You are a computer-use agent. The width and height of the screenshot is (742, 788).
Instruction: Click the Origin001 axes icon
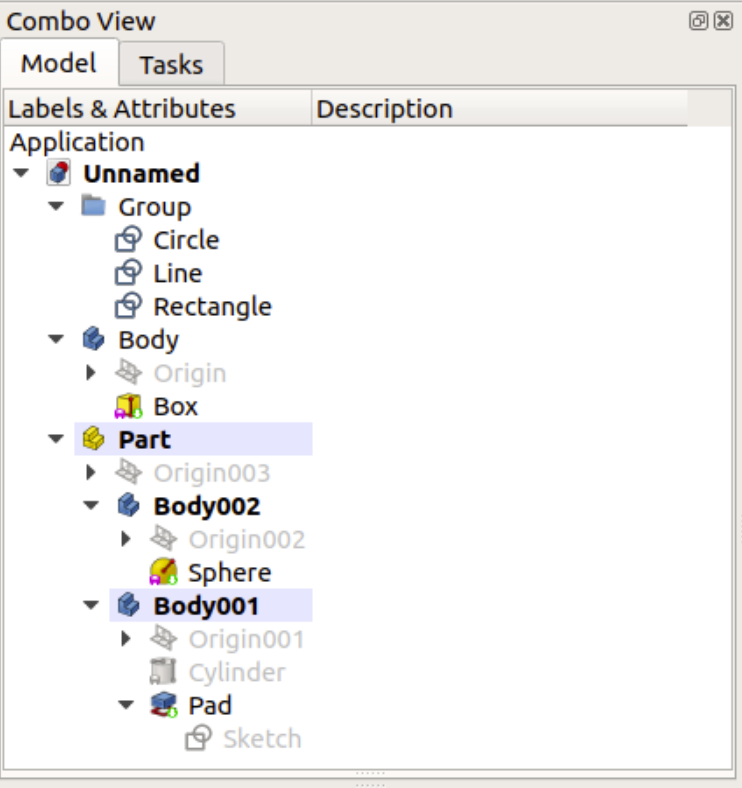164,638
